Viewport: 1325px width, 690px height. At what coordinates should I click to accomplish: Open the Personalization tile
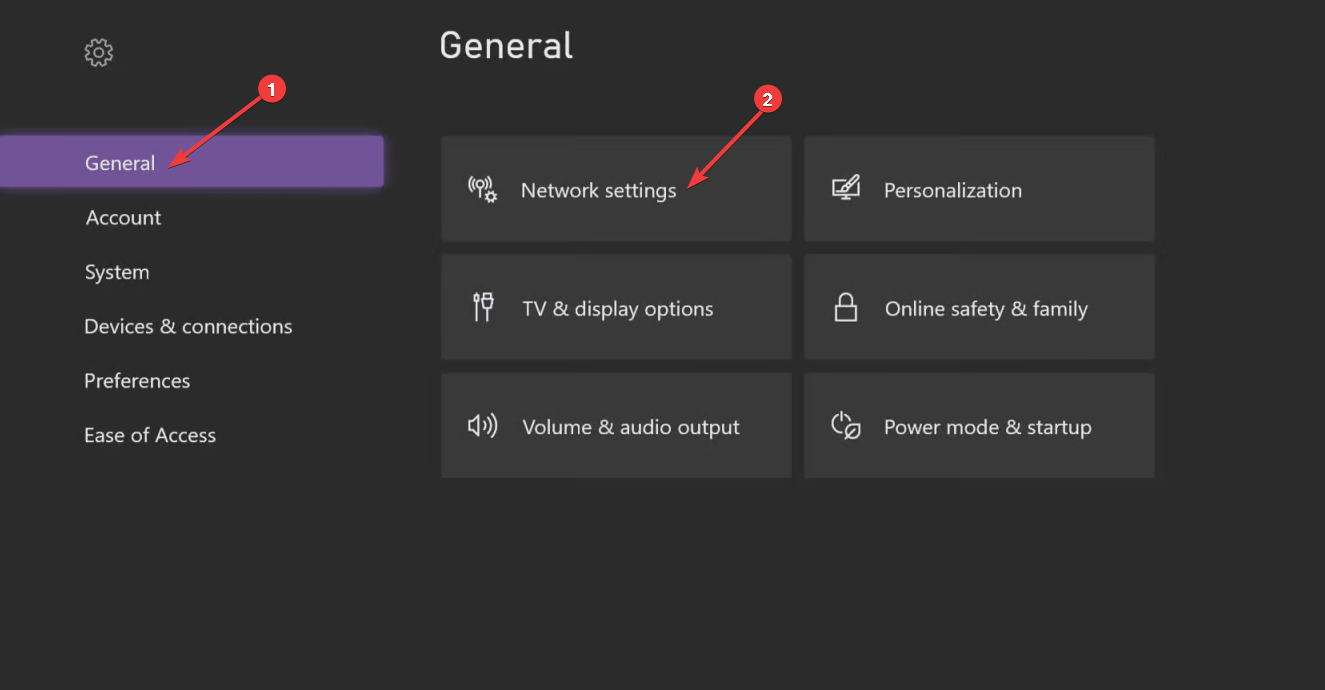click(979, 189)
